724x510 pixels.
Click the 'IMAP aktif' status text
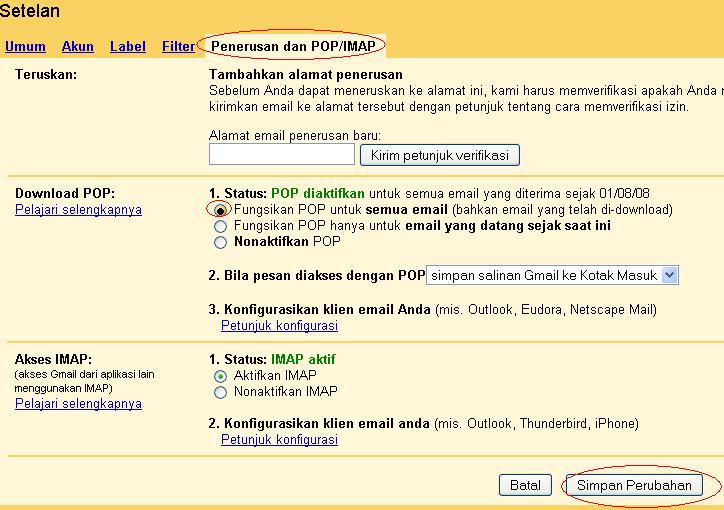tap(303, 359)
